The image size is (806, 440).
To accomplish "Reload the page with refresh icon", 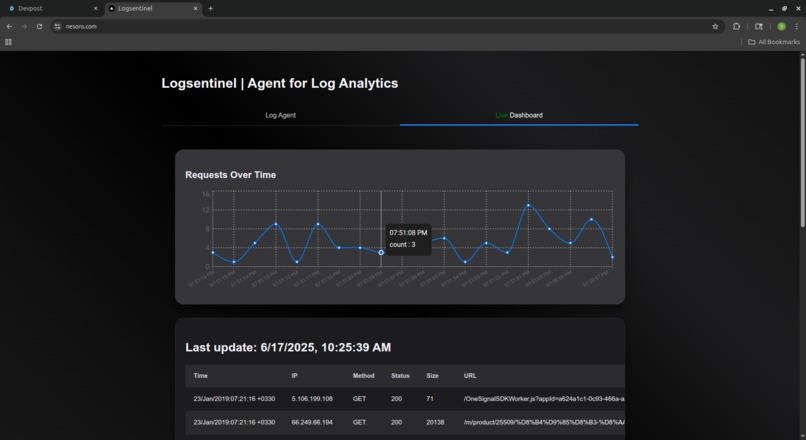I will (x=39, y=26).
